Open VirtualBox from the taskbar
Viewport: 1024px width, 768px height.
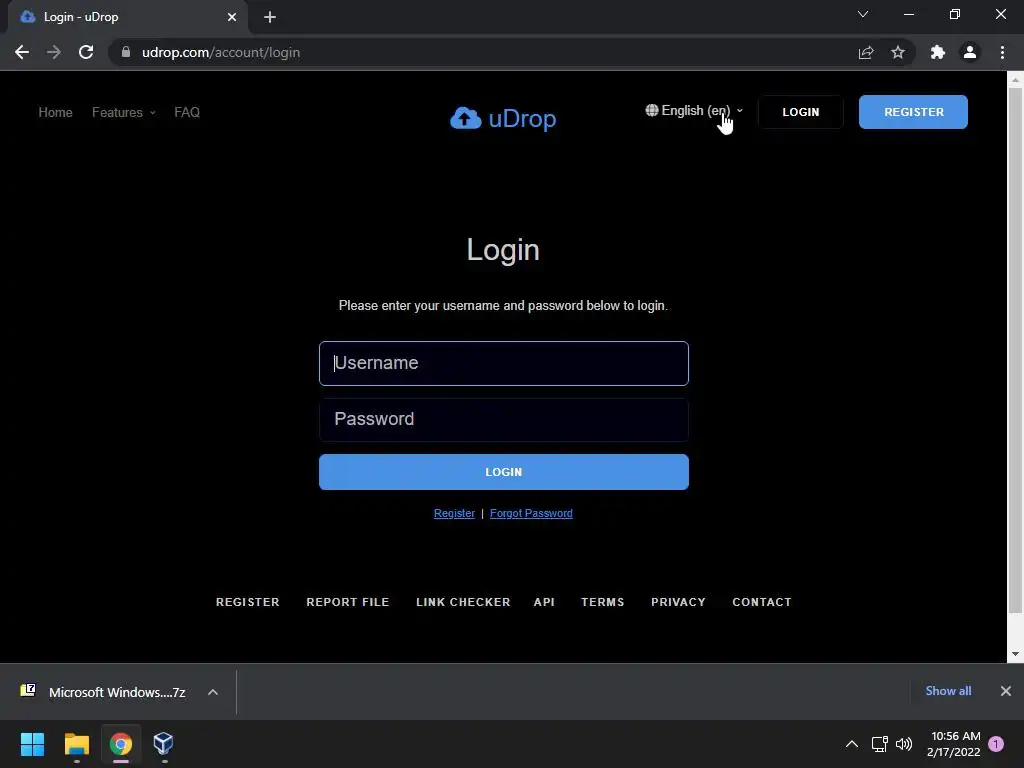click(x=163, y=744)
